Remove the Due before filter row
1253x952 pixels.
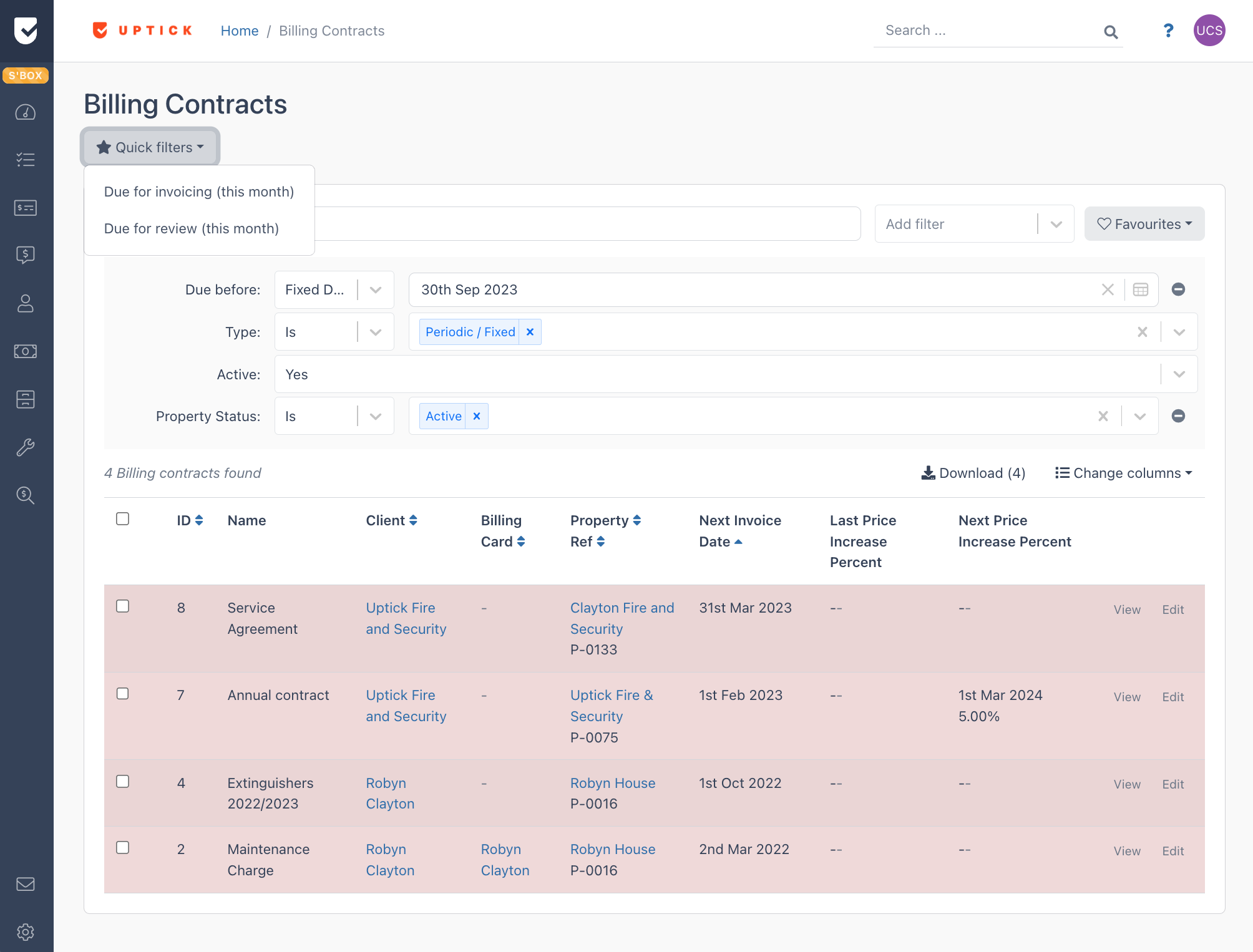pyautogui.click(x=1178, y=289)
